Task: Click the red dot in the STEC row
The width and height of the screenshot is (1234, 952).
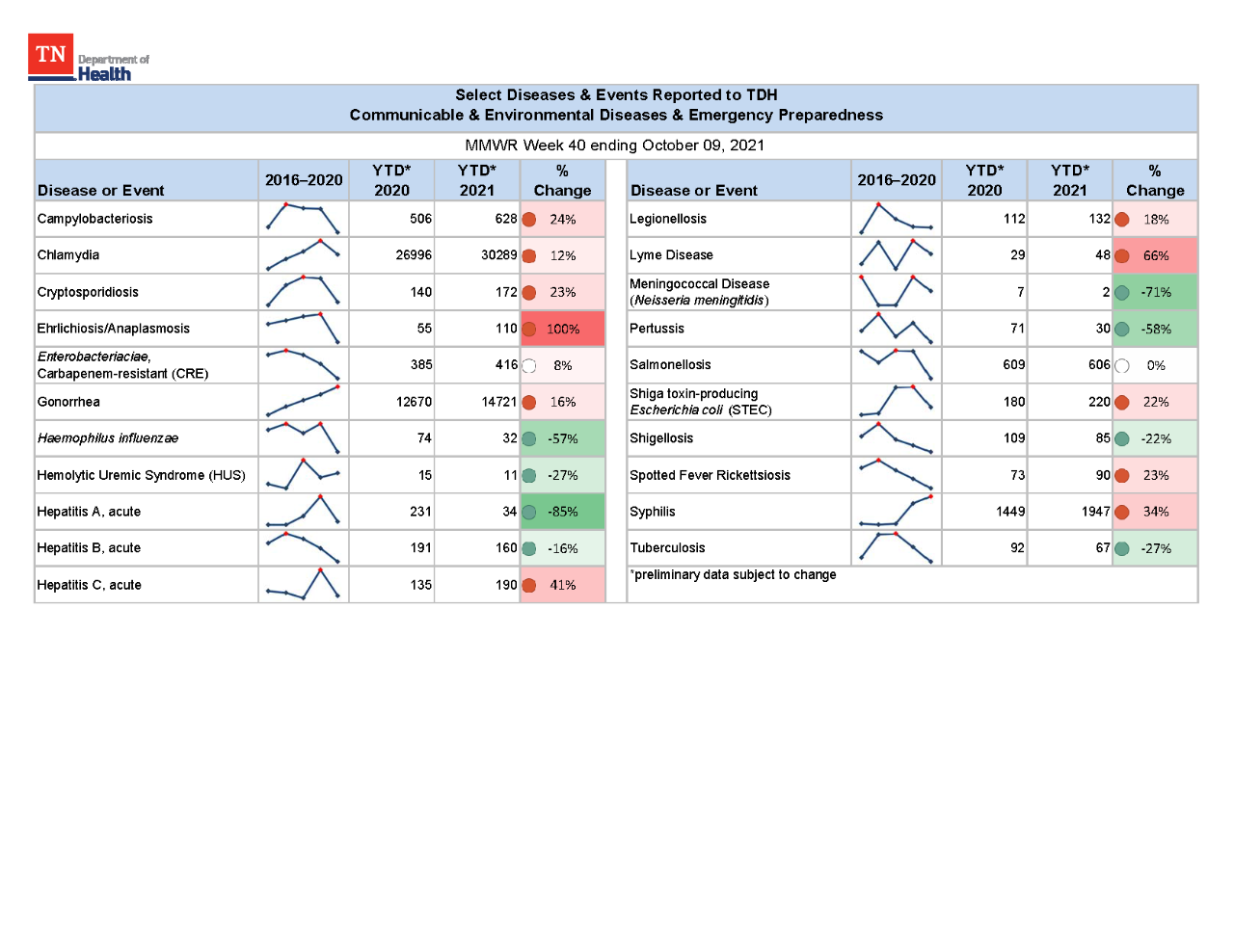Action: coord(1122,403)
